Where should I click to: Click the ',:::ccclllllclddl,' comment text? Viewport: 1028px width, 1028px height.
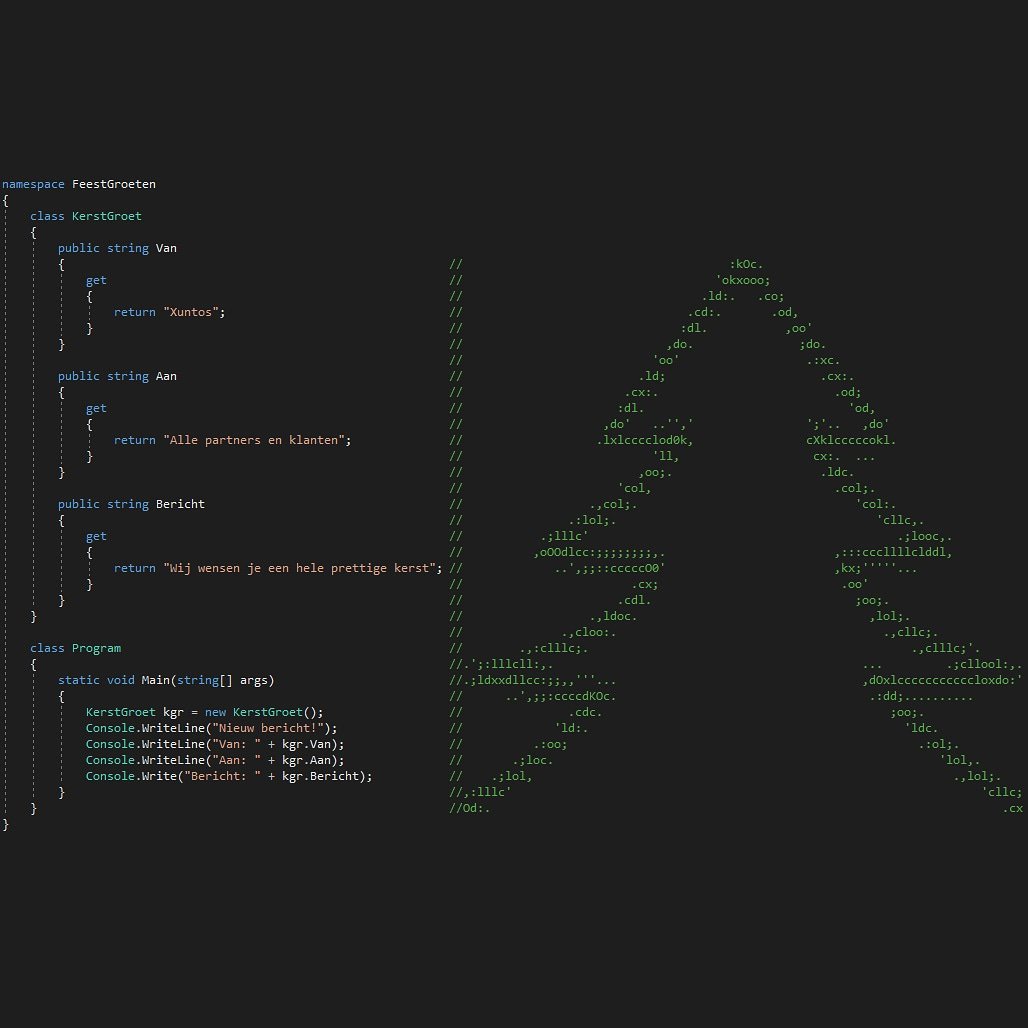point(893,553)
